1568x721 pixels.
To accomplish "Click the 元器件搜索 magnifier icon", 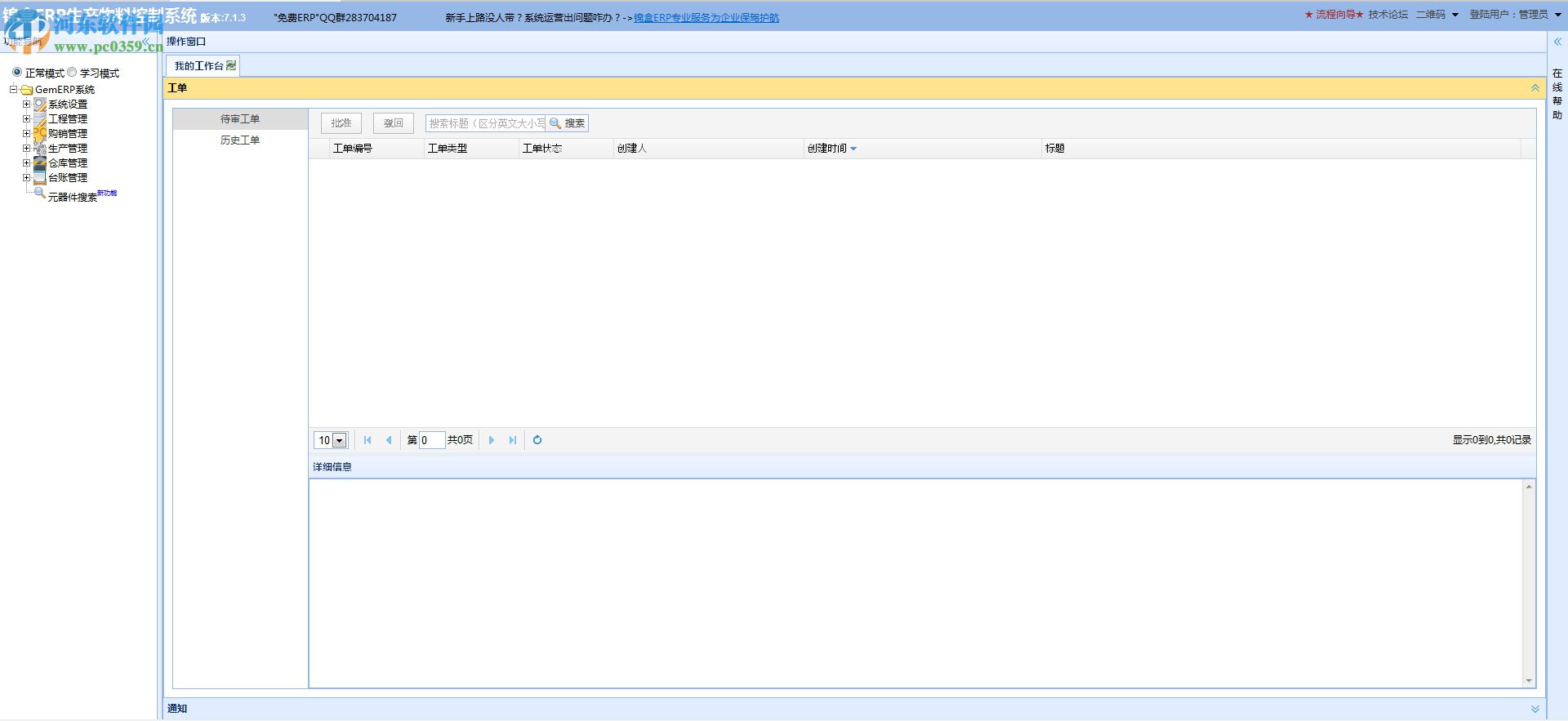I will click(39, 194).
